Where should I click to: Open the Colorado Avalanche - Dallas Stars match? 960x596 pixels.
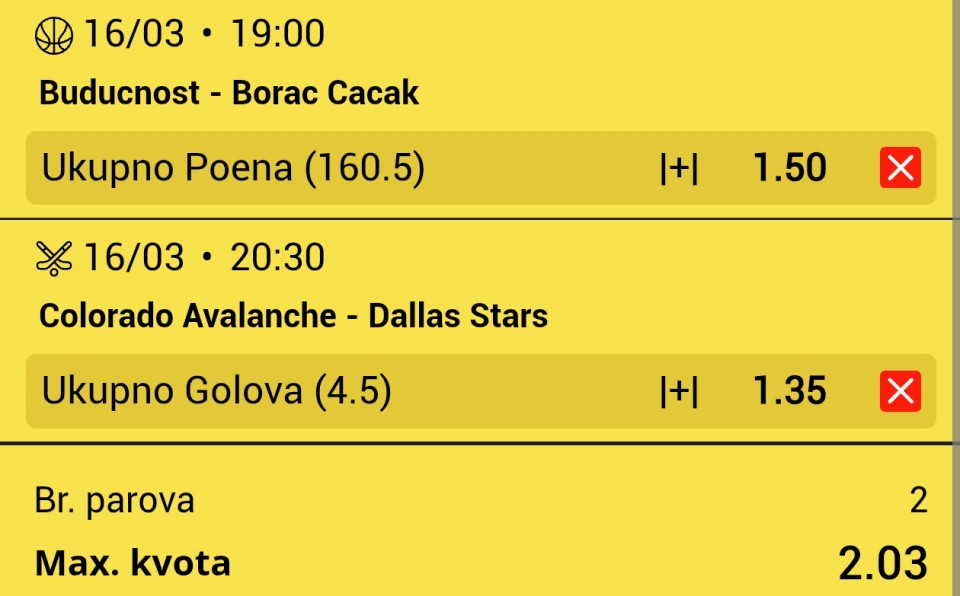pos(293,316)
